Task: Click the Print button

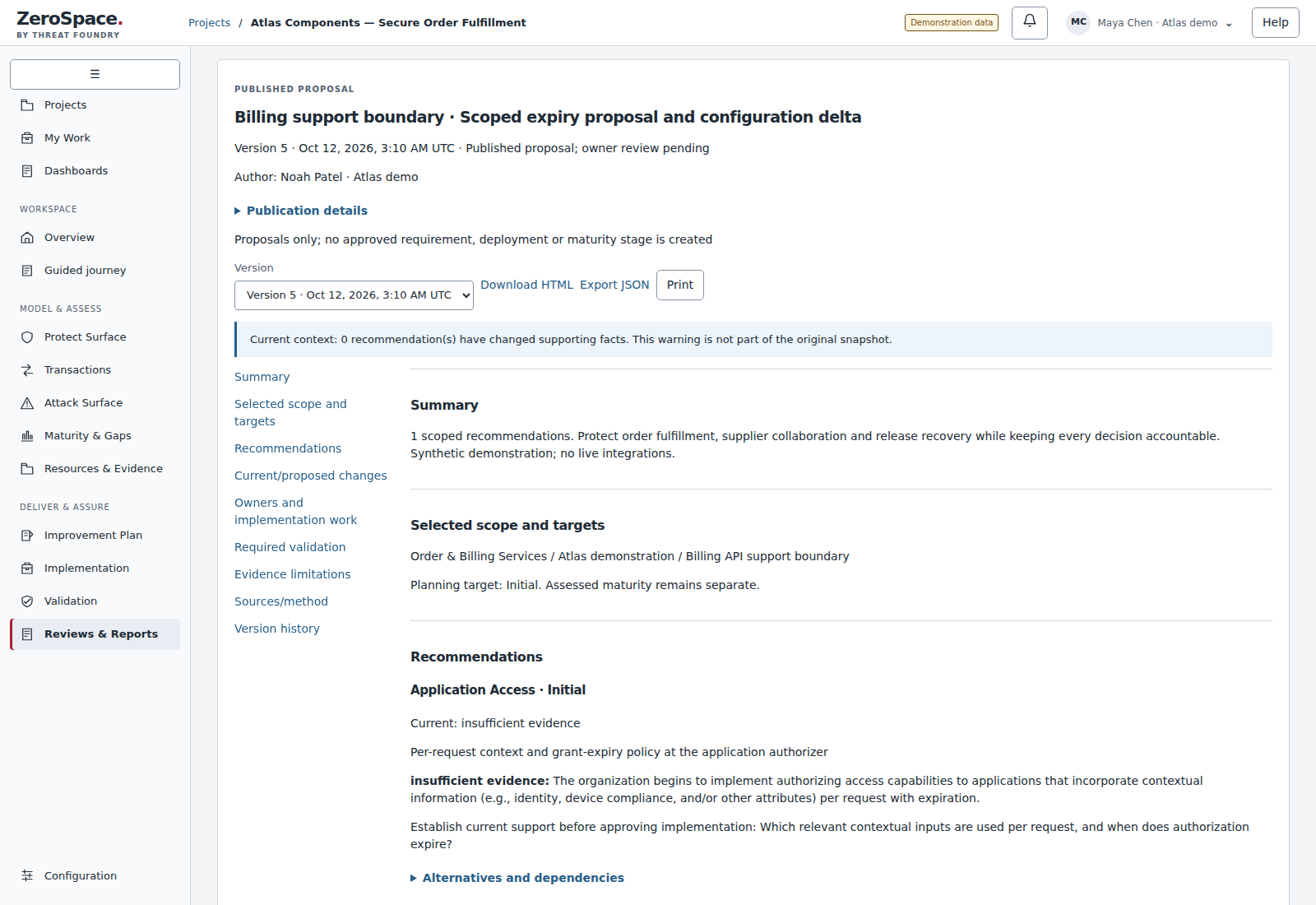Action: (x=680, y=285)
